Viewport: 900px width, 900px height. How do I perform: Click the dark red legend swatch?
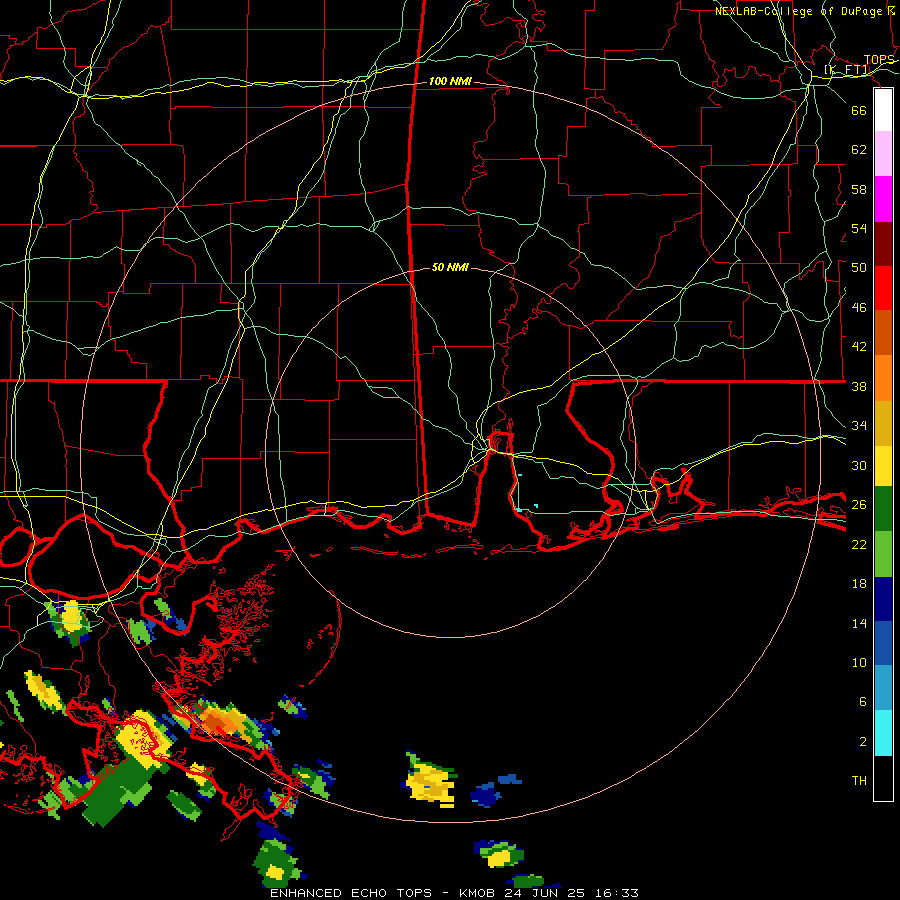[883, 244]
